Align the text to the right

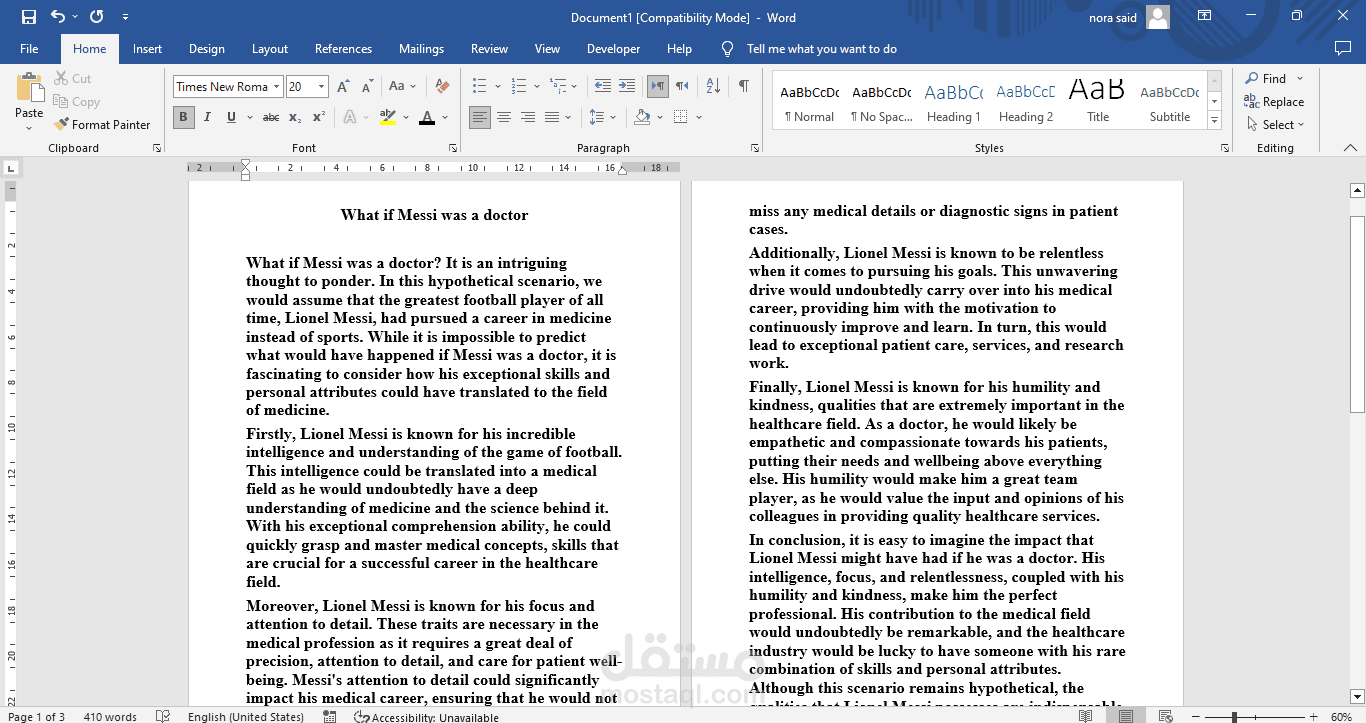[528, 118]
